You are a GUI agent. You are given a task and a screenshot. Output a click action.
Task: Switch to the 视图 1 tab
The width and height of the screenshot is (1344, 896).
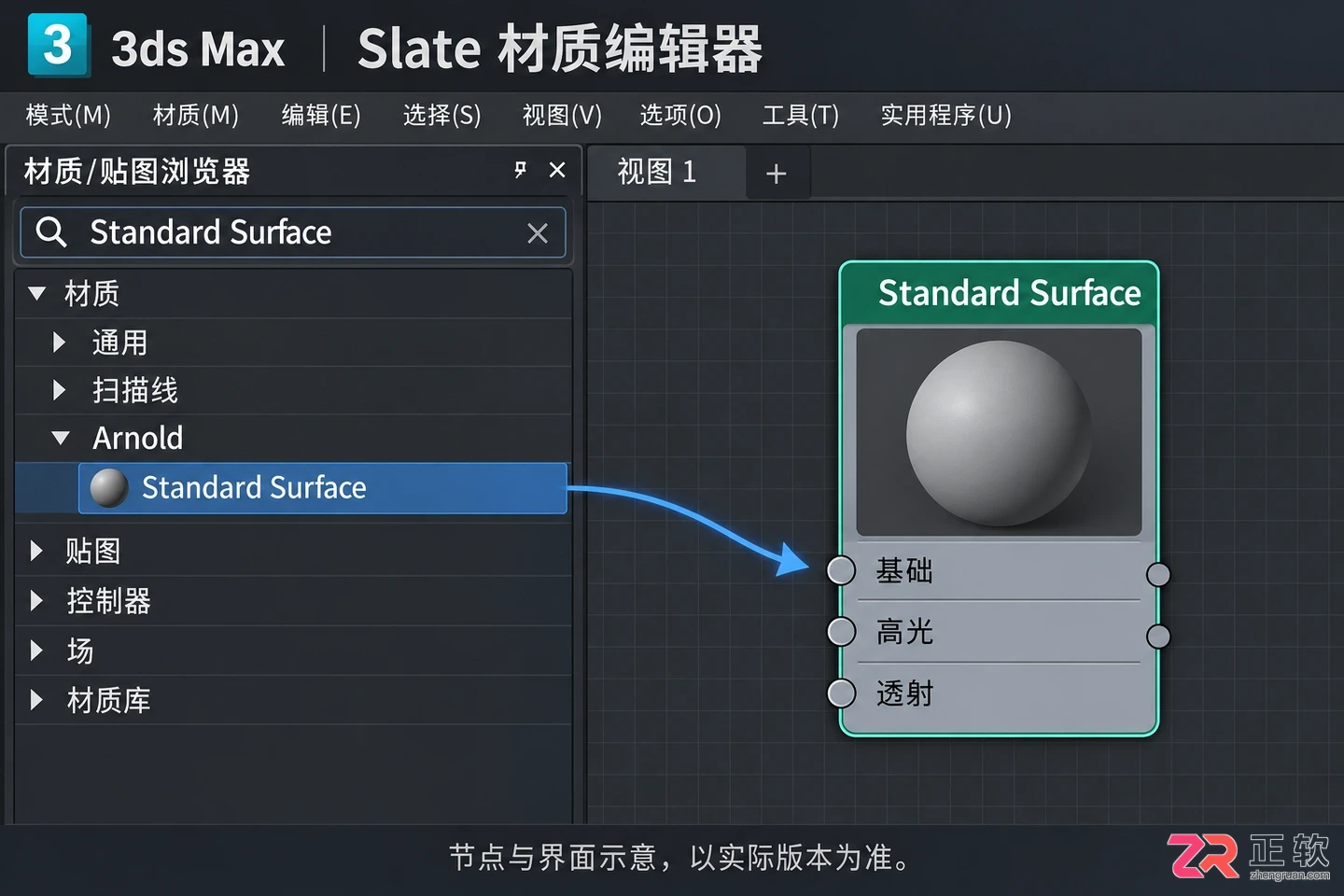666,172
